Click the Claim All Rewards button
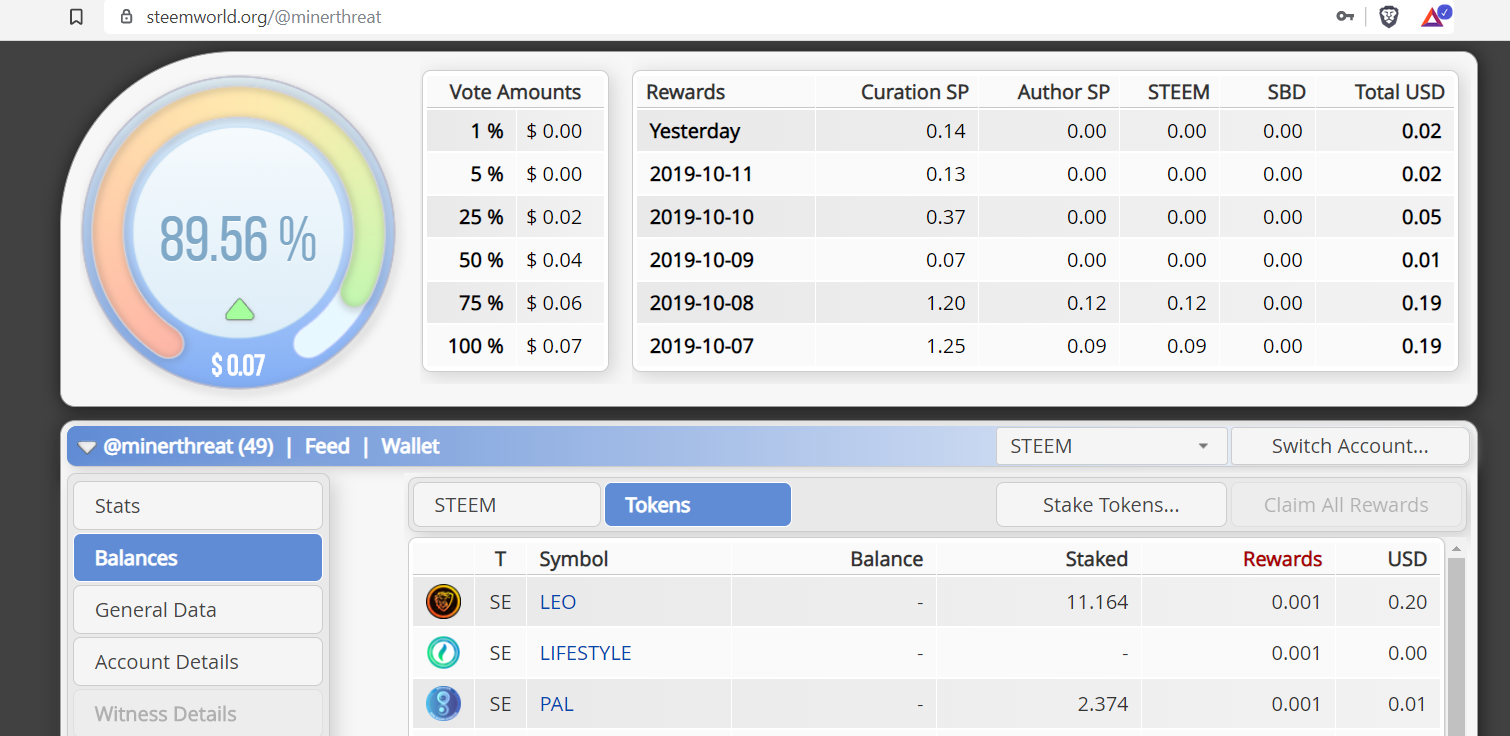The width and height of the screenshot is (1510, 736). click(x=1346, y=505)
